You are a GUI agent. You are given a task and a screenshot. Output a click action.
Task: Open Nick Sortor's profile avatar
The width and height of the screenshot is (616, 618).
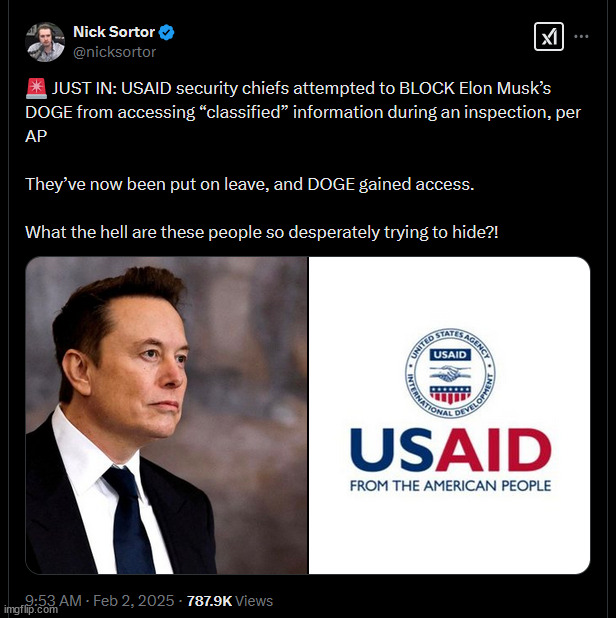tap(45, 42)
